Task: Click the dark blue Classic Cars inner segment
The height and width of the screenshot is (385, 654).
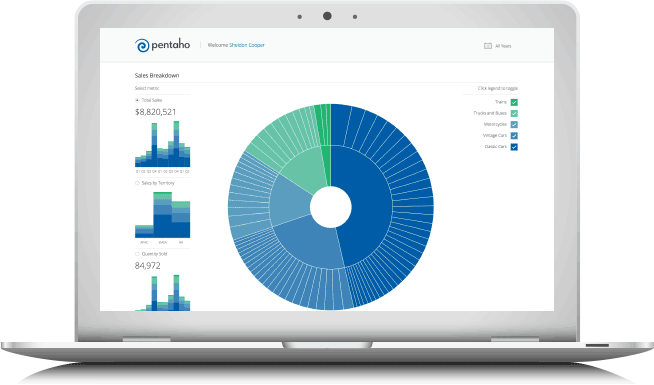Action: [367, 200]
